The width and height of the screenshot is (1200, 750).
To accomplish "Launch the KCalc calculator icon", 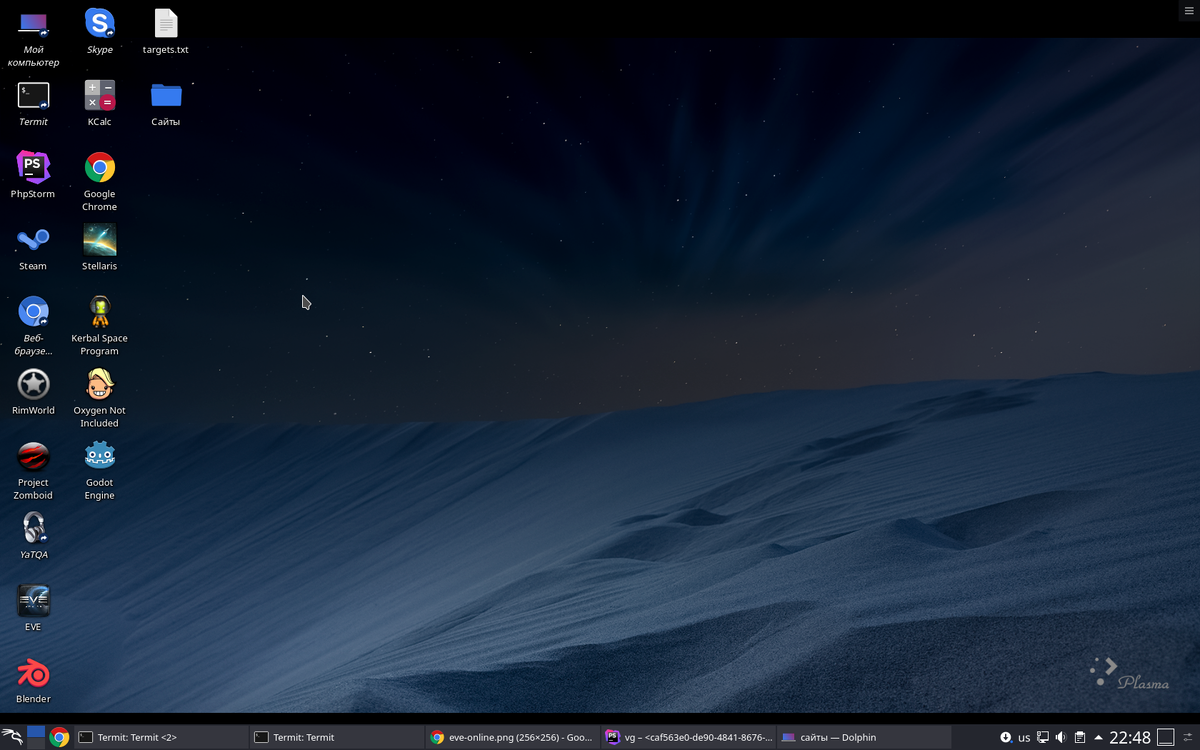I will coord(100,103).
